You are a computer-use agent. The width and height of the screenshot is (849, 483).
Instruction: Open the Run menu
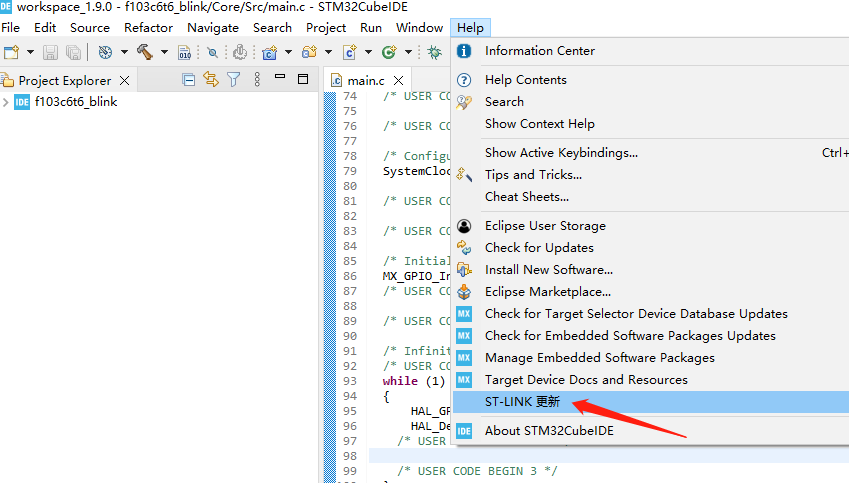click(x=371, y=28)
